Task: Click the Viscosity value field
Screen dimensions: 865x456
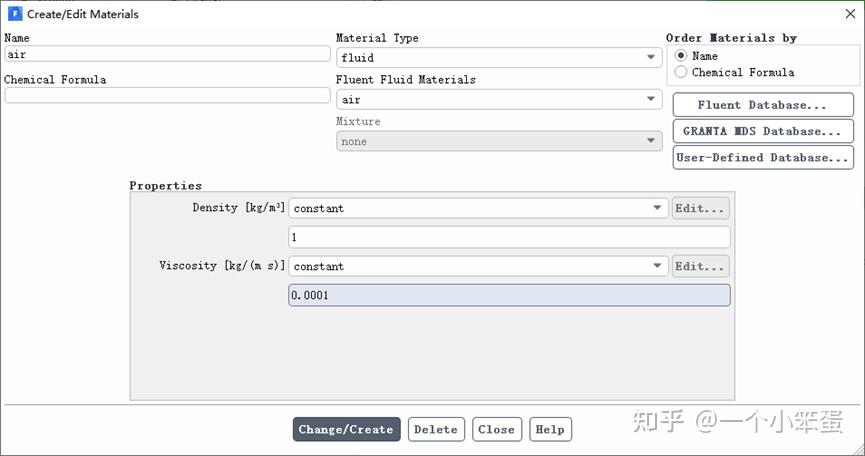Action: [x=509, y=296]
